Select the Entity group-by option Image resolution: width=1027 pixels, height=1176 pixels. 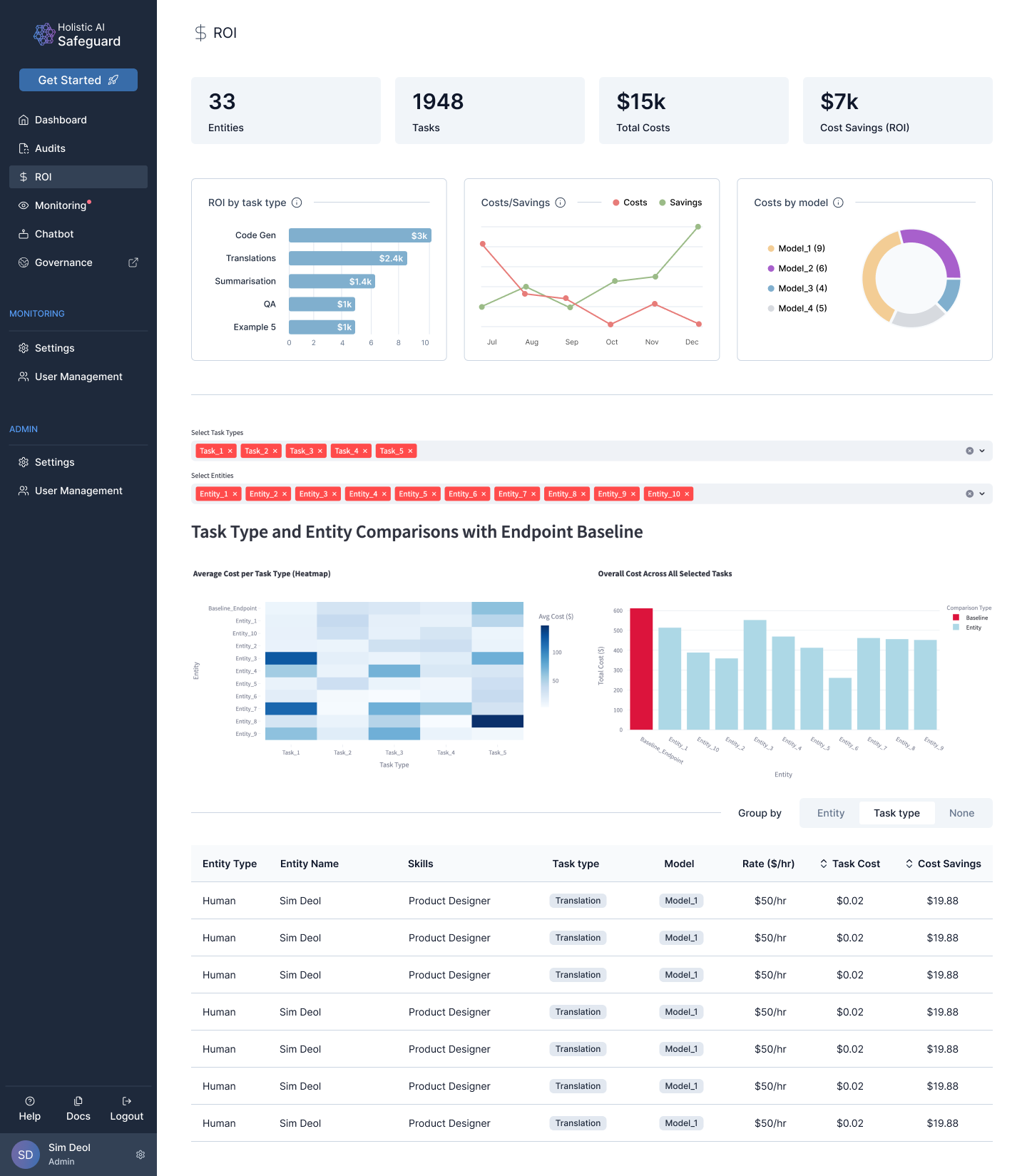830,813
